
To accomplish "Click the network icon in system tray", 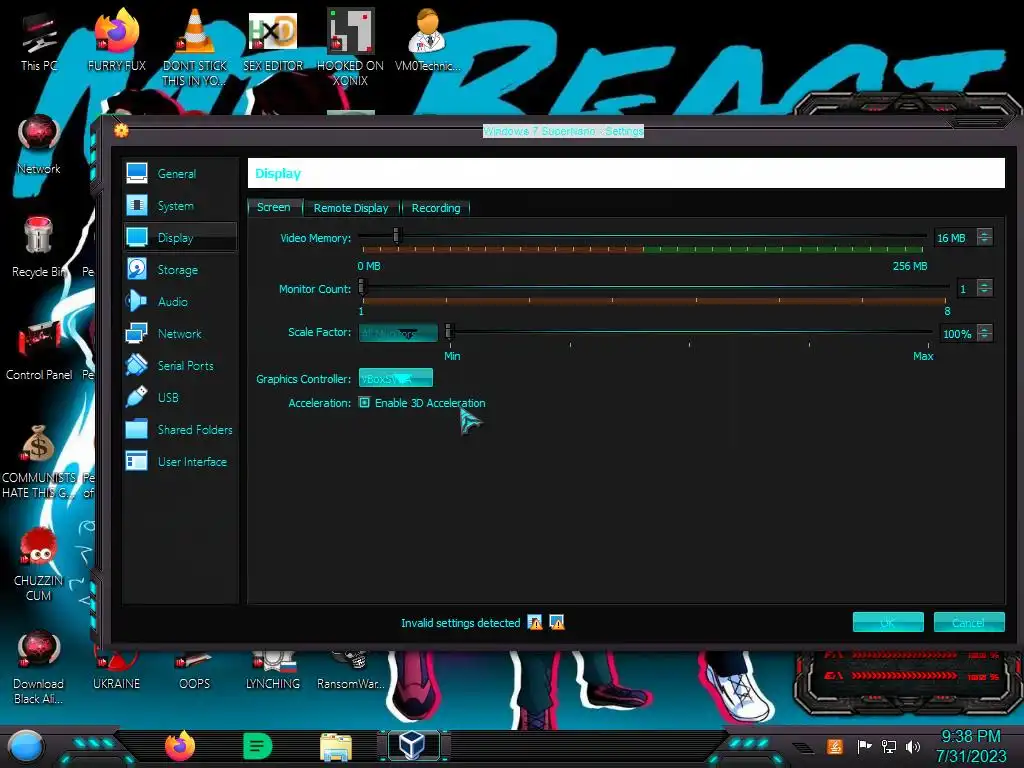I will pyautogui.click(x=888, y=746).
